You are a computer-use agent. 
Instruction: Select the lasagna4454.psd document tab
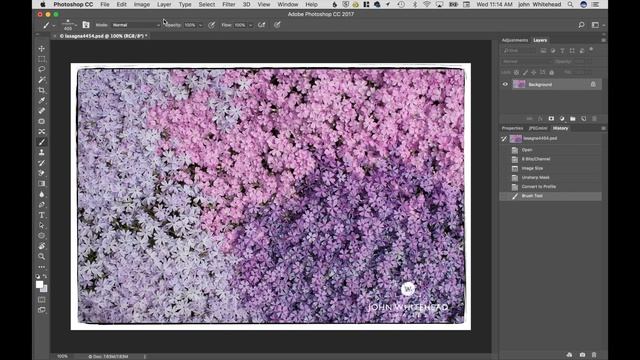[103, 36]
